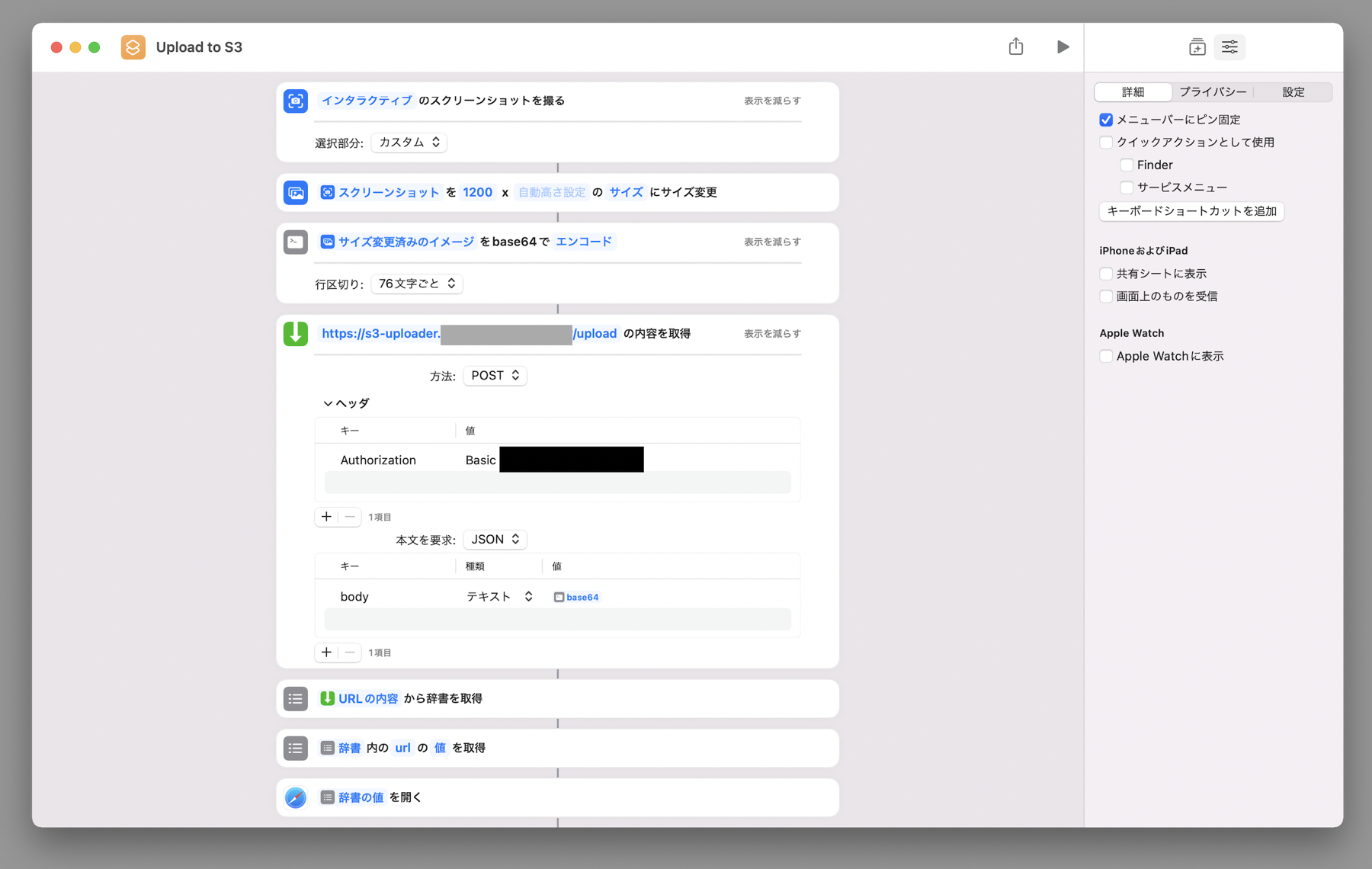Viewport: 1372px width, 869px height.
Task: Check the Finder checkbox
Action: (x=1127, y=165)
